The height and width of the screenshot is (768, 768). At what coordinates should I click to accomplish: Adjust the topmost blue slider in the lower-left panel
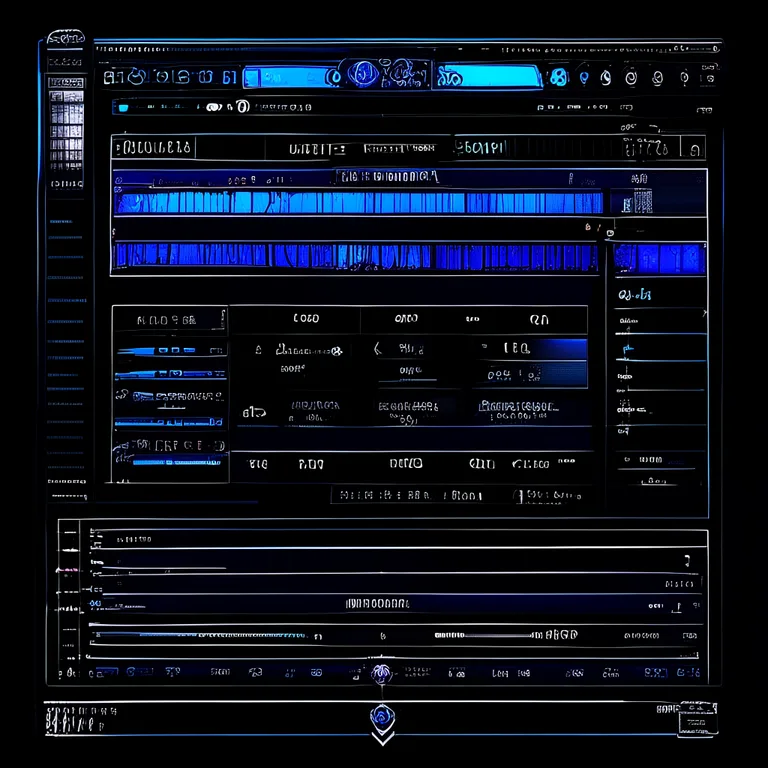[x=171, y=350]
